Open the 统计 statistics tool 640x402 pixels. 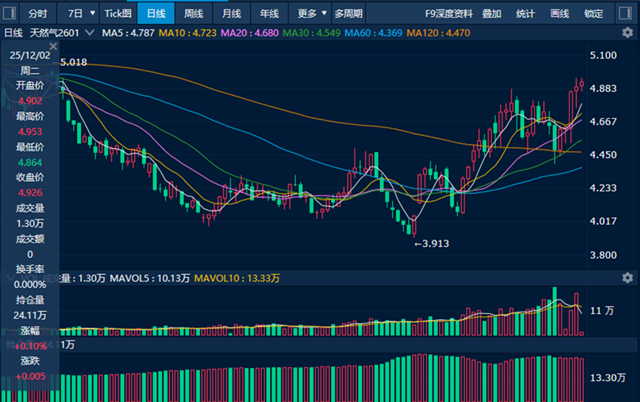[x=525, y=14]
